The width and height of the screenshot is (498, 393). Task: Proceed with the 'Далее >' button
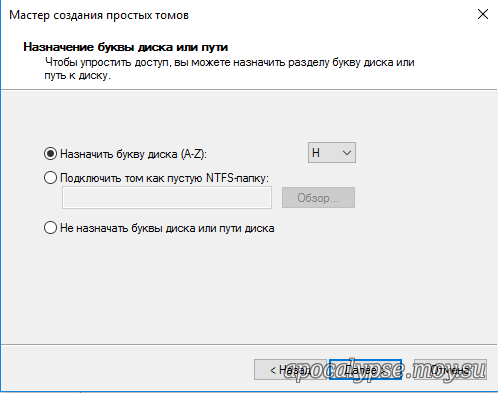pyautogui.click(x=365, y=370)
